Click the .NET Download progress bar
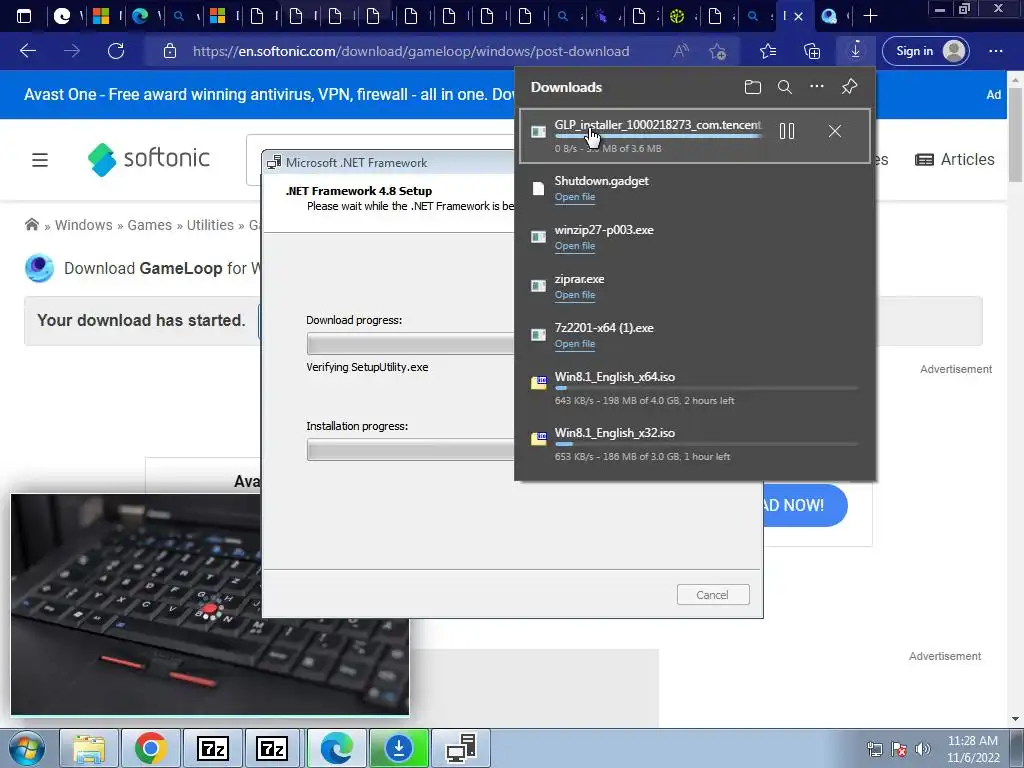 410,344
